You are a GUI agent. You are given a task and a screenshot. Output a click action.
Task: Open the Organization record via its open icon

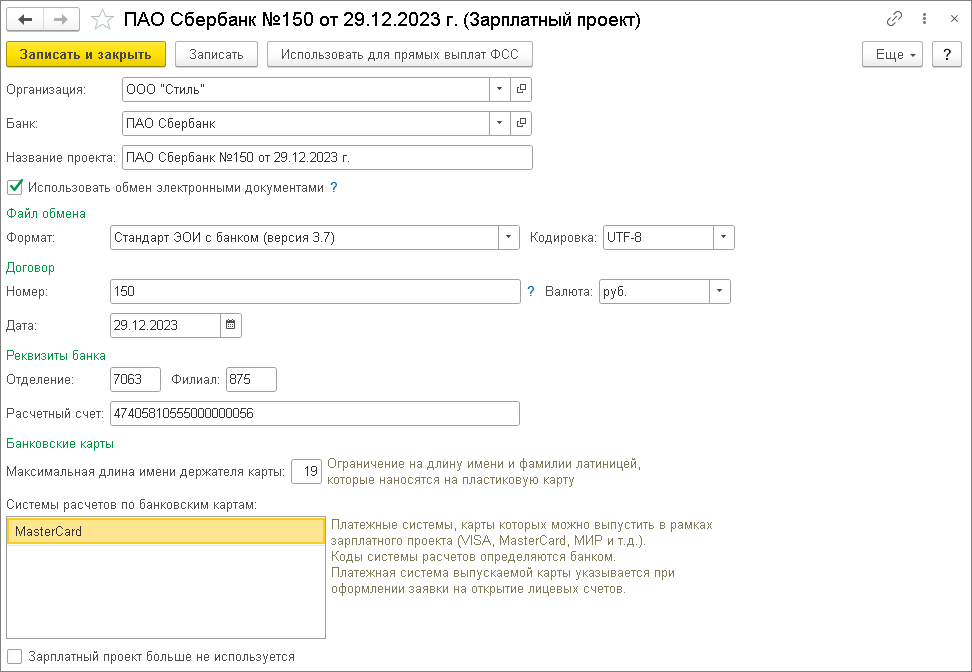tap(521, 89)
